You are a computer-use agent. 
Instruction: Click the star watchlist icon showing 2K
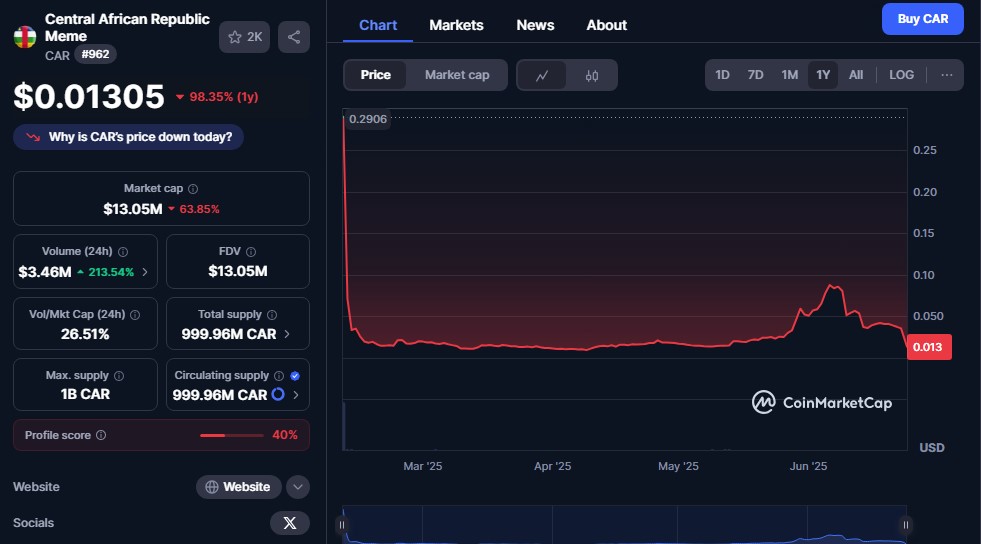[245, 37]
